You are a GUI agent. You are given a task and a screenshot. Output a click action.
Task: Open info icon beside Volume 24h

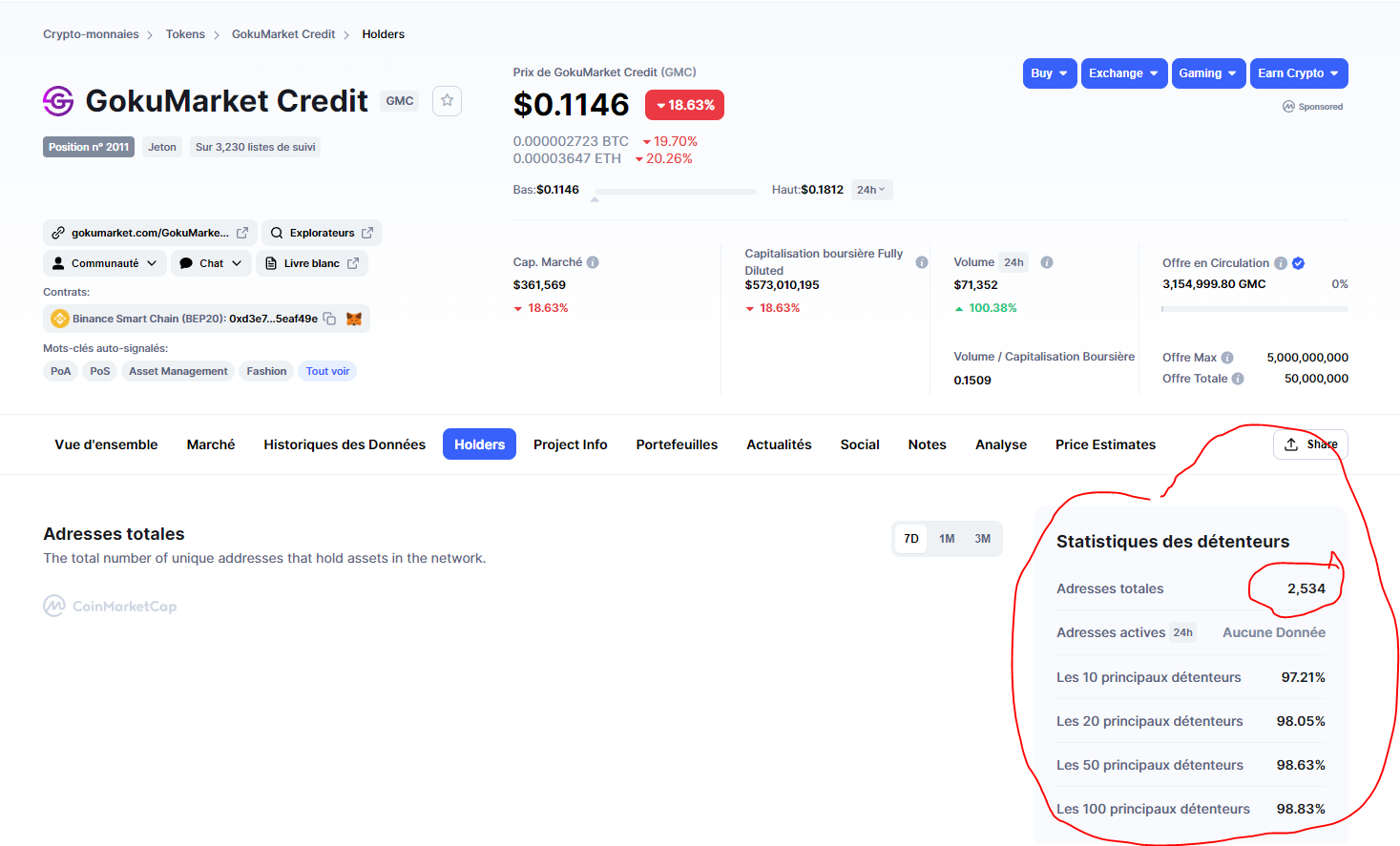(1047, 262)
